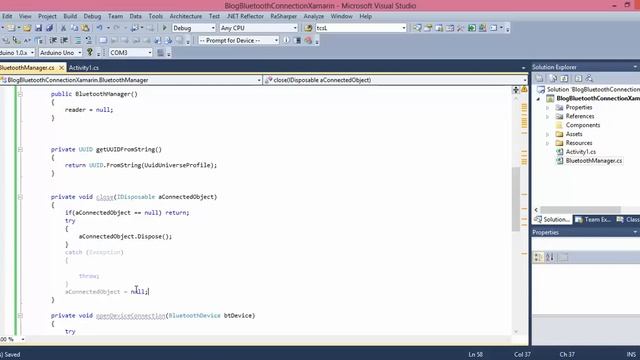Switch to the Team Explorer panel tab

click(x=594, y=220)
